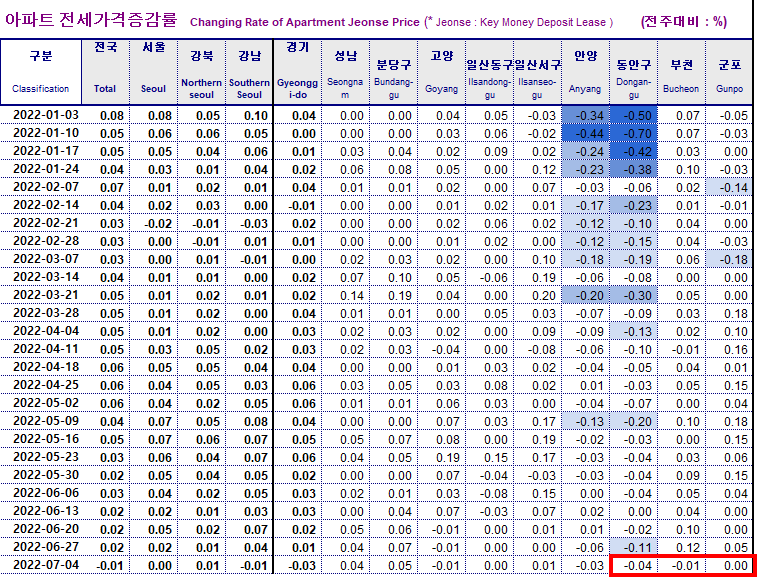Select the 2022-03-14 date cell

coord(41,277)
